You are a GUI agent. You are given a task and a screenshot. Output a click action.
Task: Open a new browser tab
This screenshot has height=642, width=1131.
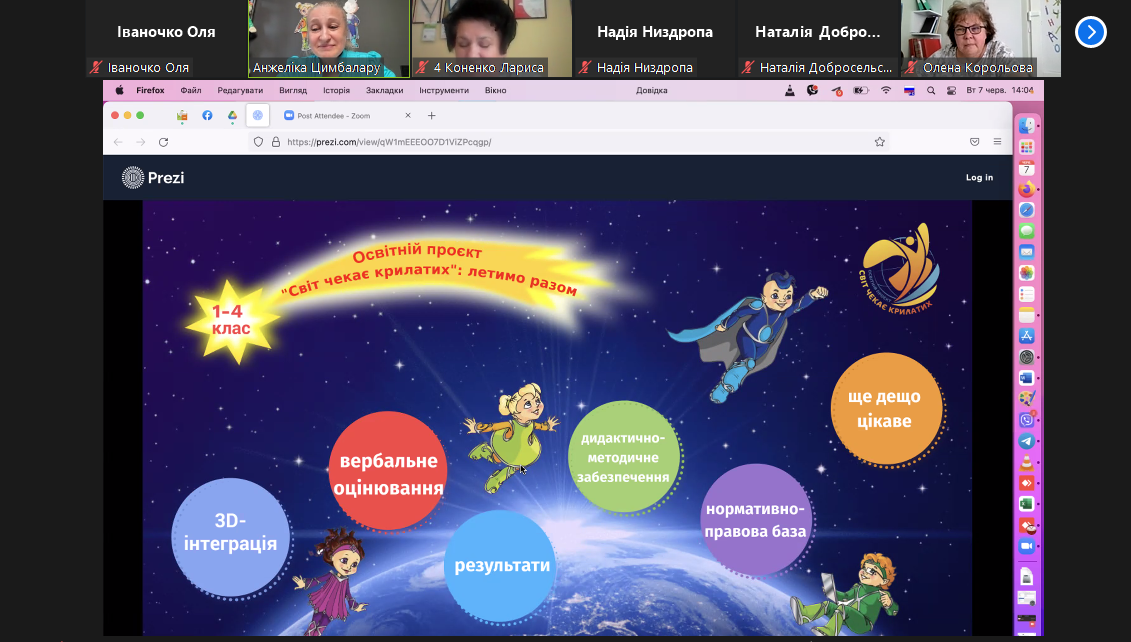tap(431, 115)
